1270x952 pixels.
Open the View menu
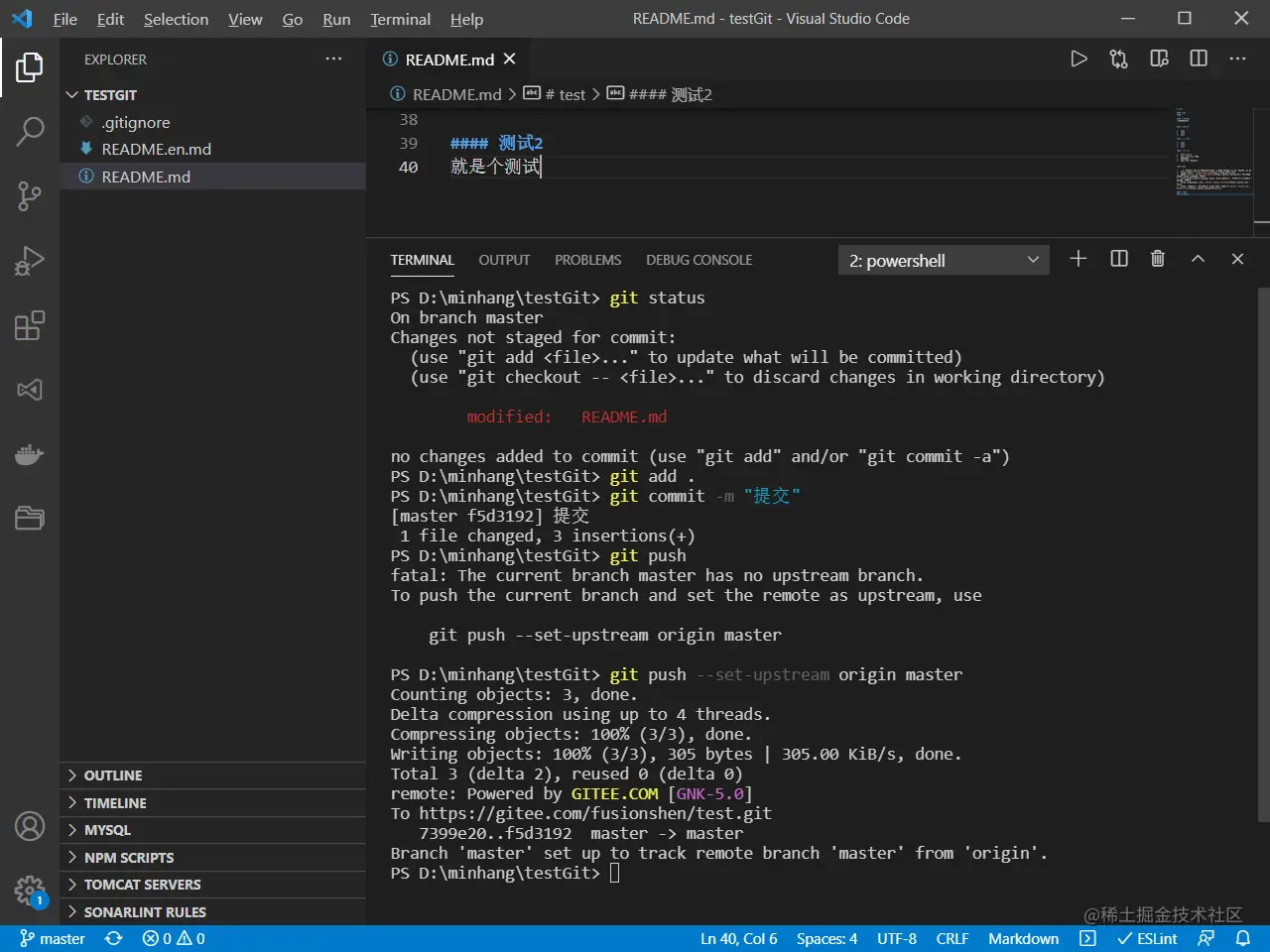245,19
